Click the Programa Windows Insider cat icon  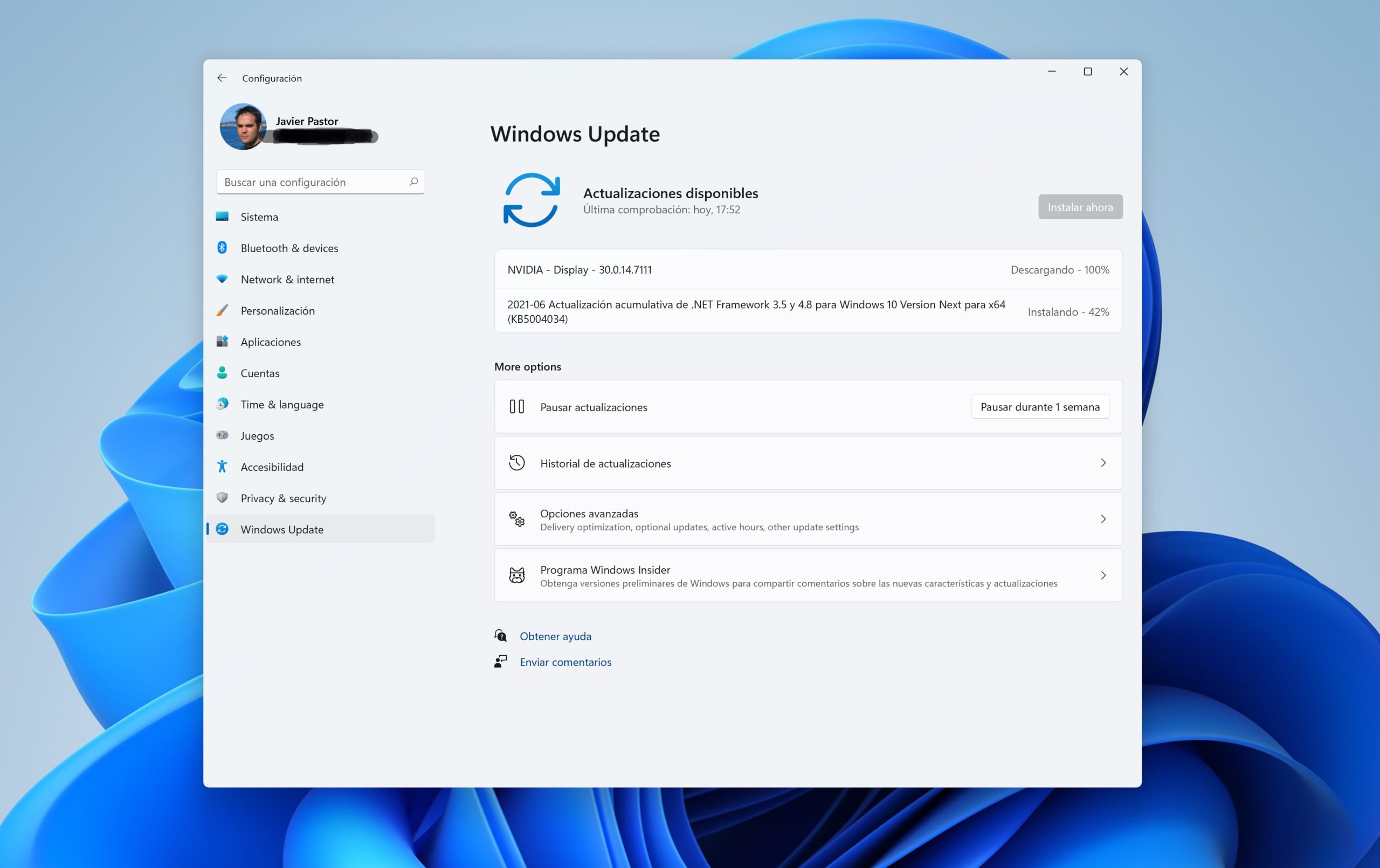[x=516, y=575]
